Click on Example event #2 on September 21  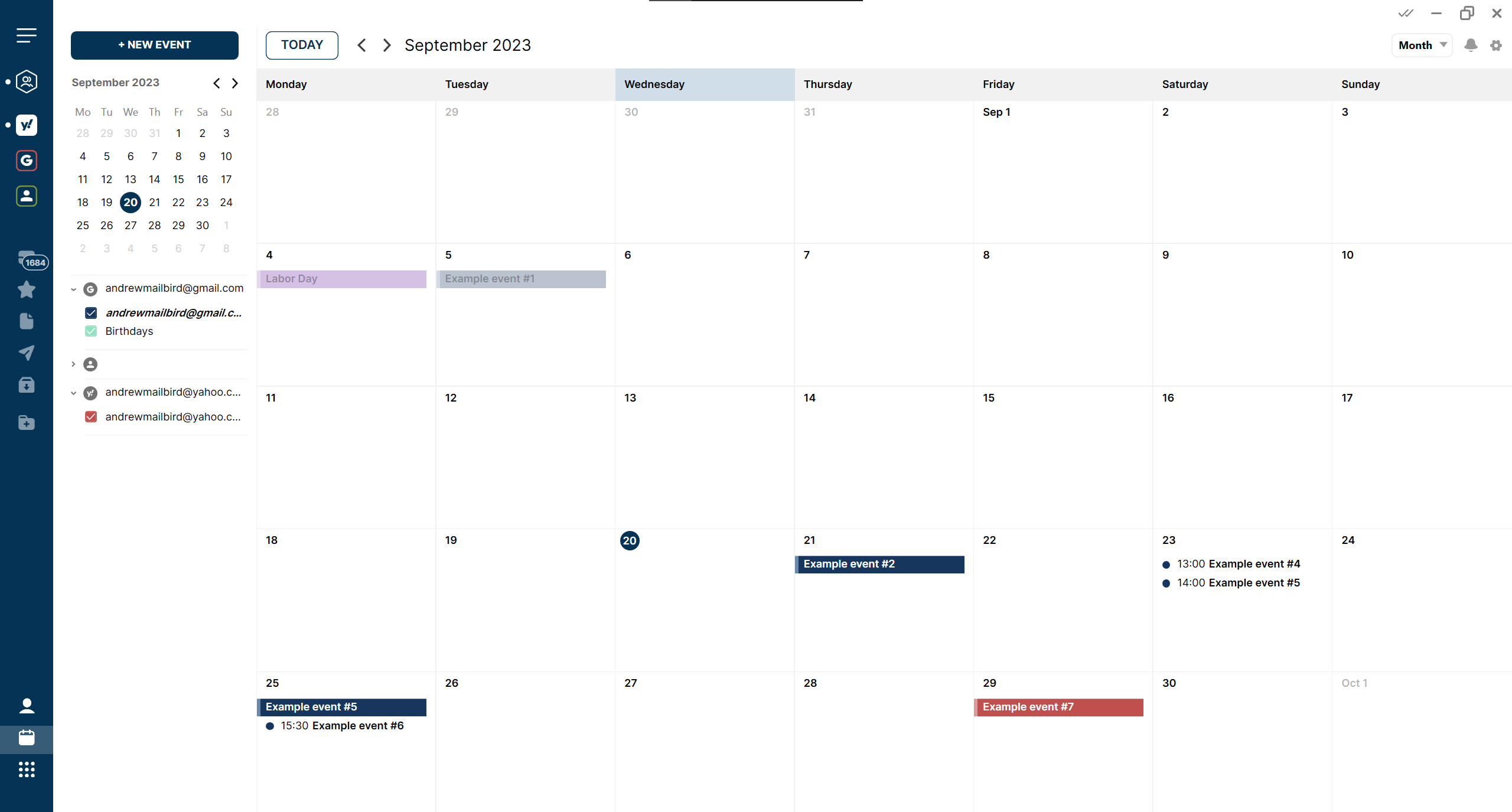tap(880, 564)
